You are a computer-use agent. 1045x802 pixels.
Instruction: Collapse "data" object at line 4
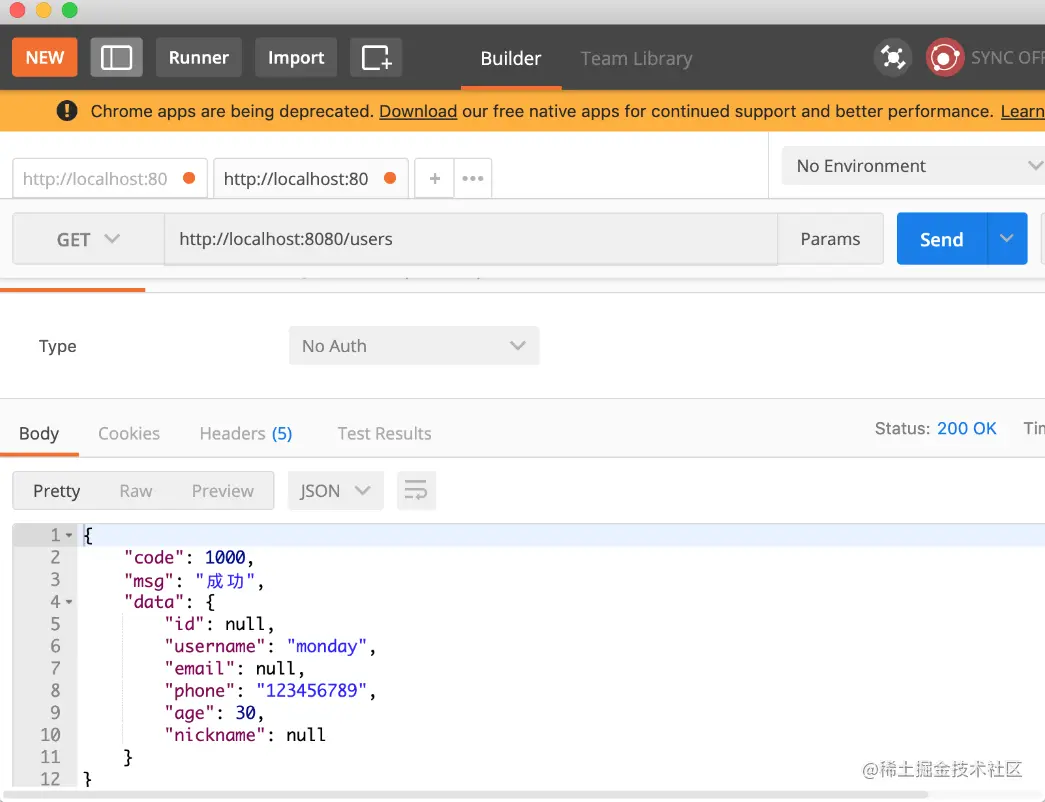(69, 602)
